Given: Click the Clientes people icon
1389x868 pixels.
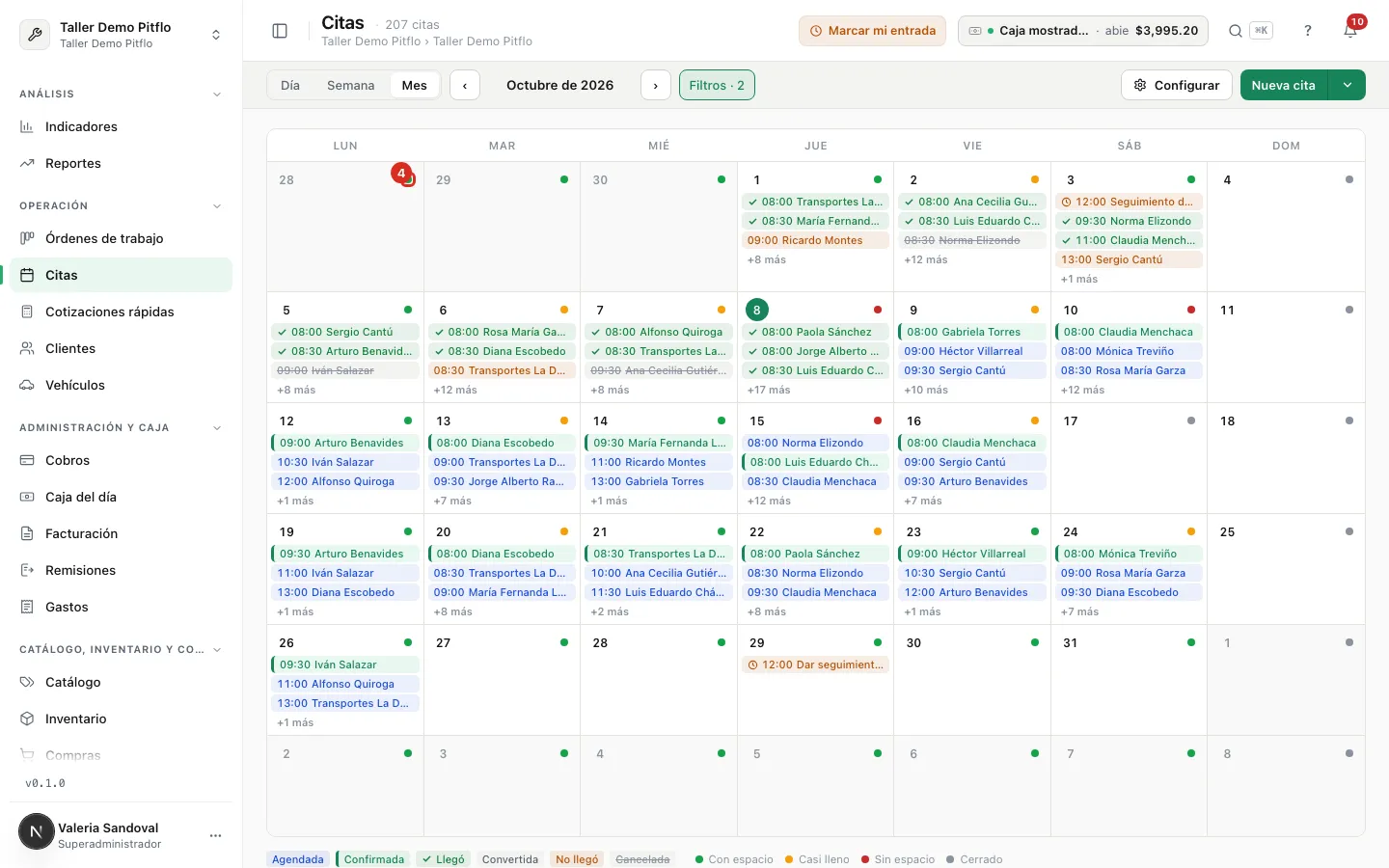Looking at the screenshot, I should [27, 348].
